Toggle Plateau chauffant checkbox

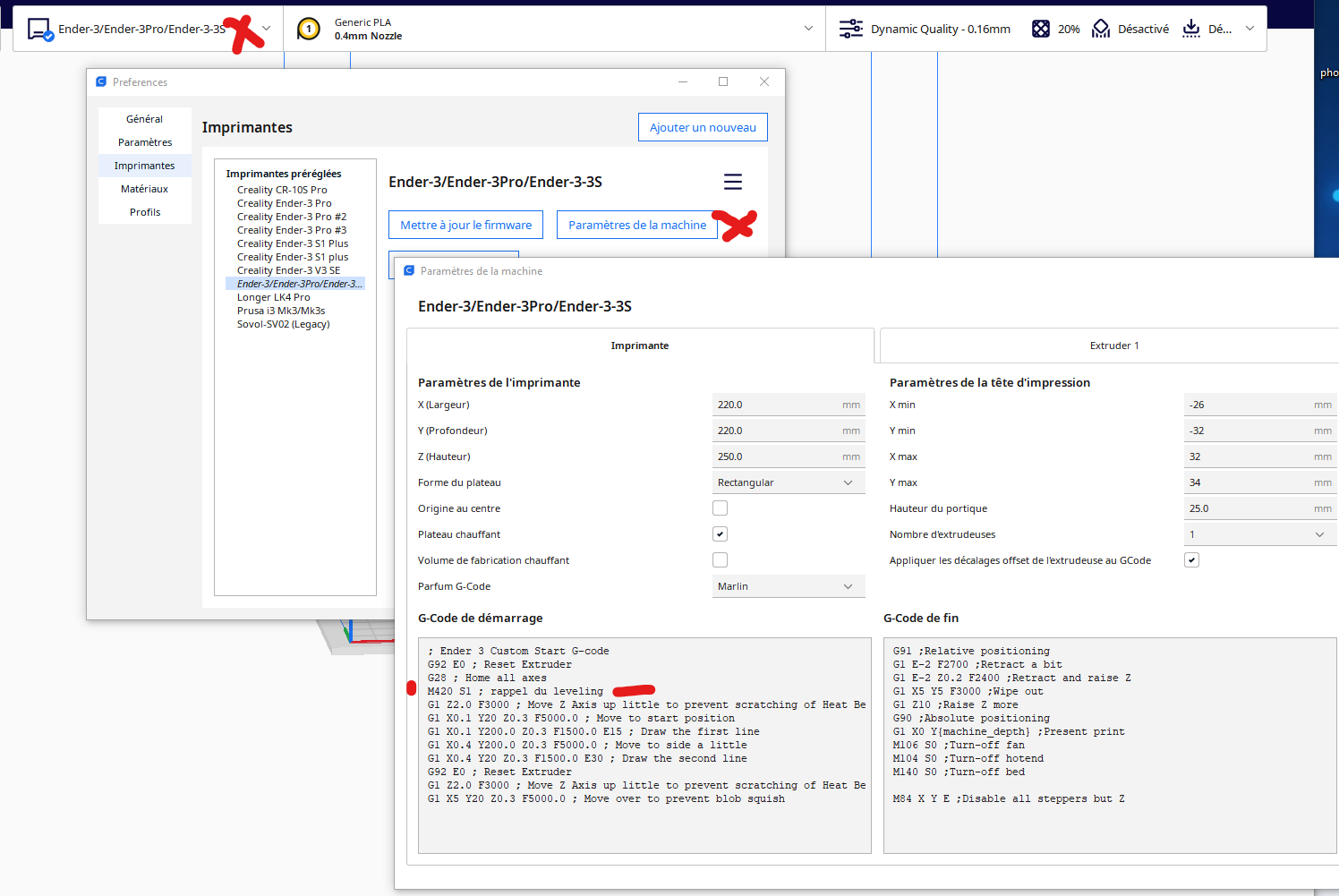pyautogui.click(x=721, y=534)
